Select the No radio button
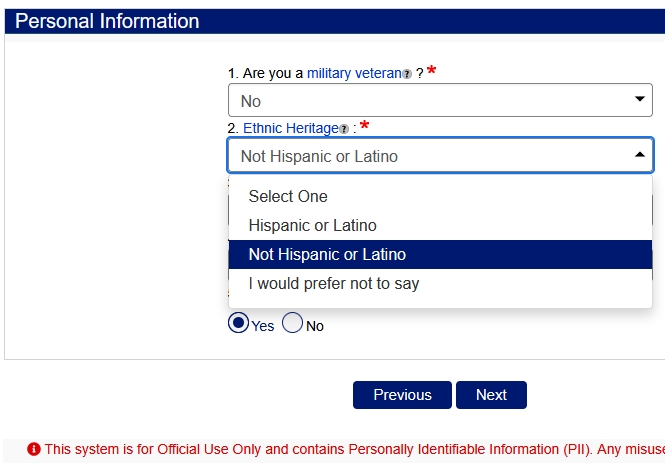Viewport: 665px width, 463px height. click(x=292, y=323)
